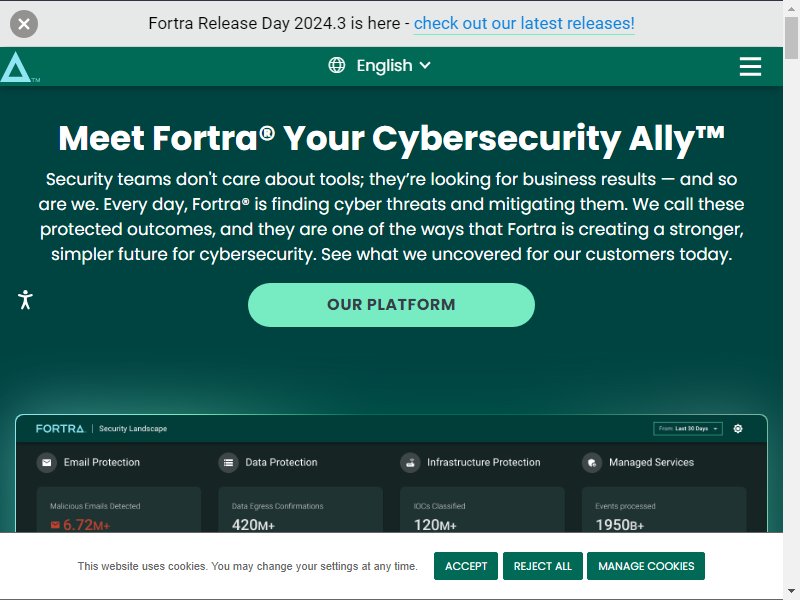This screenshot has height=600, width=800.
Task: Select the Email Protection heading
Action: pyautogui.click(x=102, y=462)
